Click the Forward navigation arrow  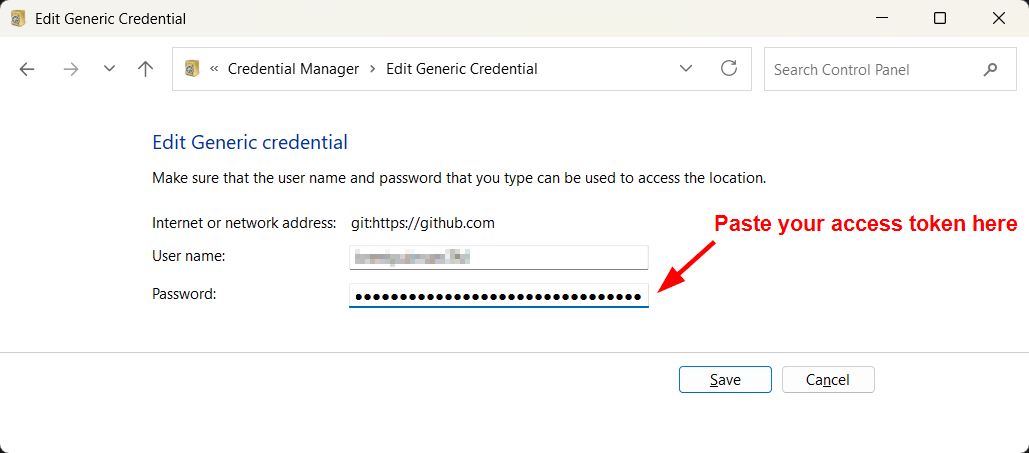[x=70, y=69]
